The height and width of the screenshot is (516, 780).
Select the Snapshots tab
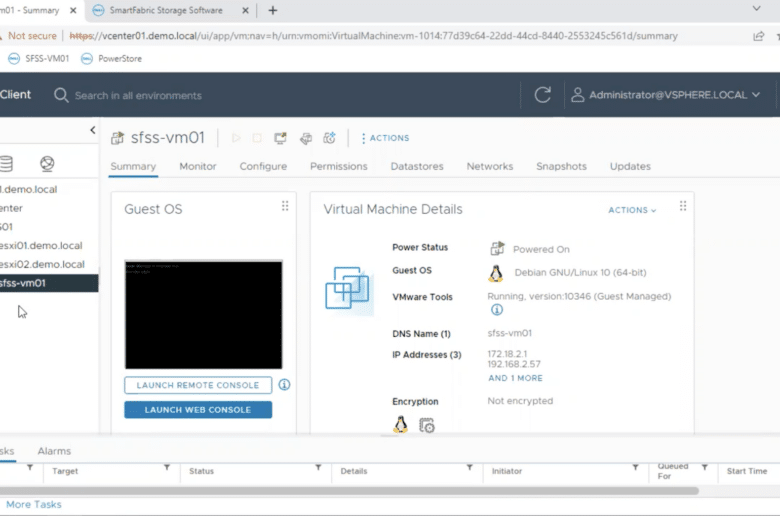tap(561, 166)
